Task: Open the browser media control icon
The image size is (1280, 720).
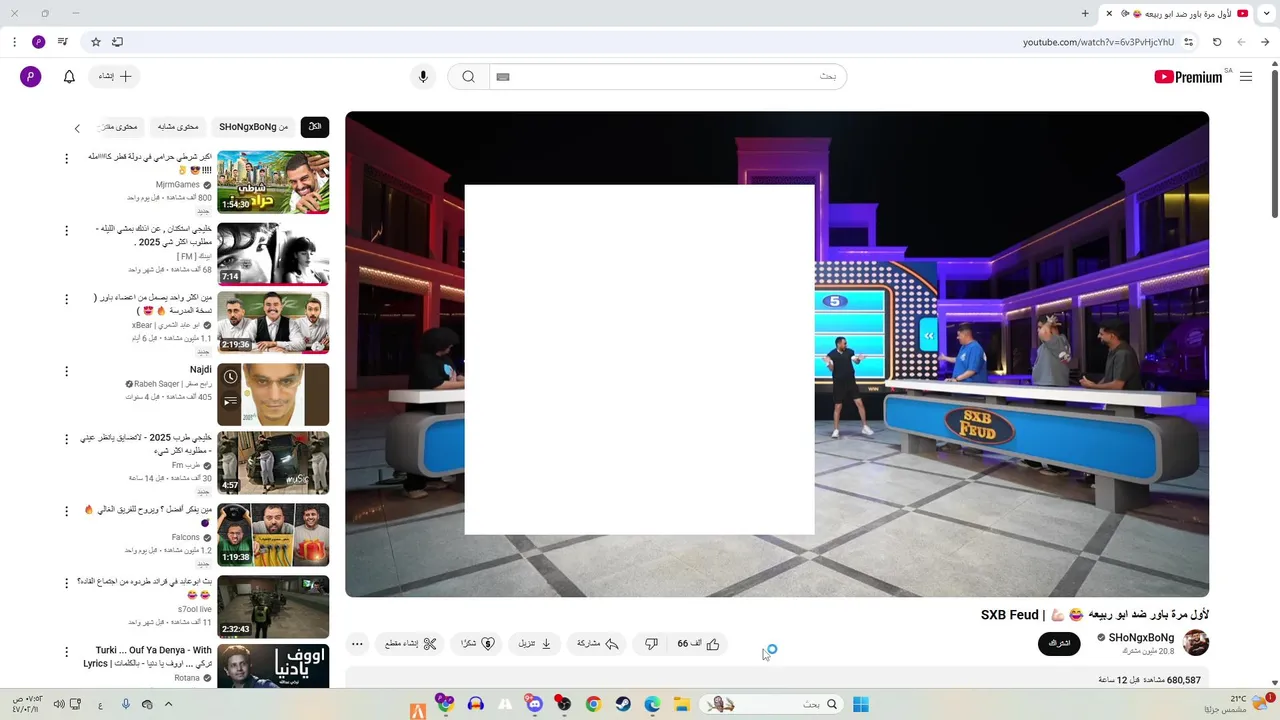Action: 63,42
